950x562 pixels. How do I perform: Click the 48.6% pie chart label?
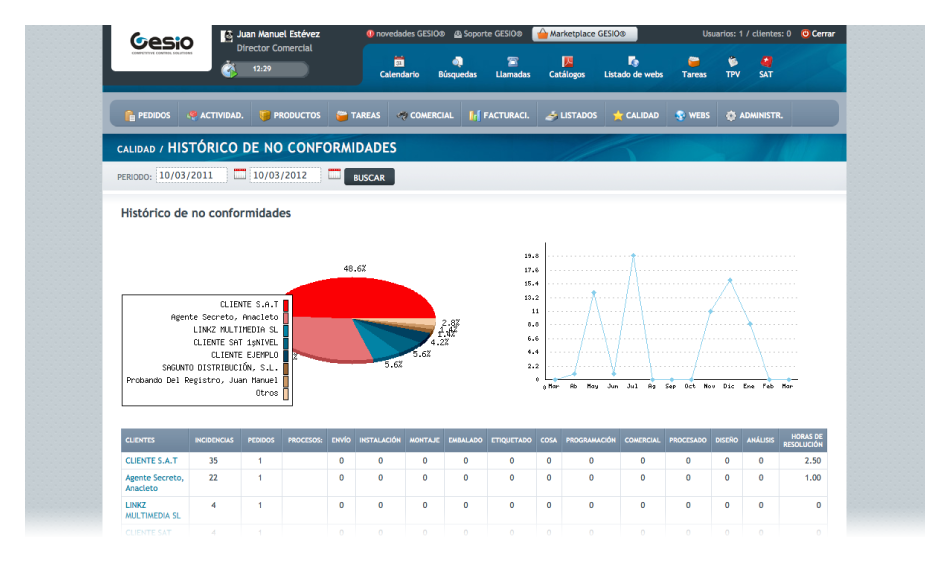(x=355, y=268)
